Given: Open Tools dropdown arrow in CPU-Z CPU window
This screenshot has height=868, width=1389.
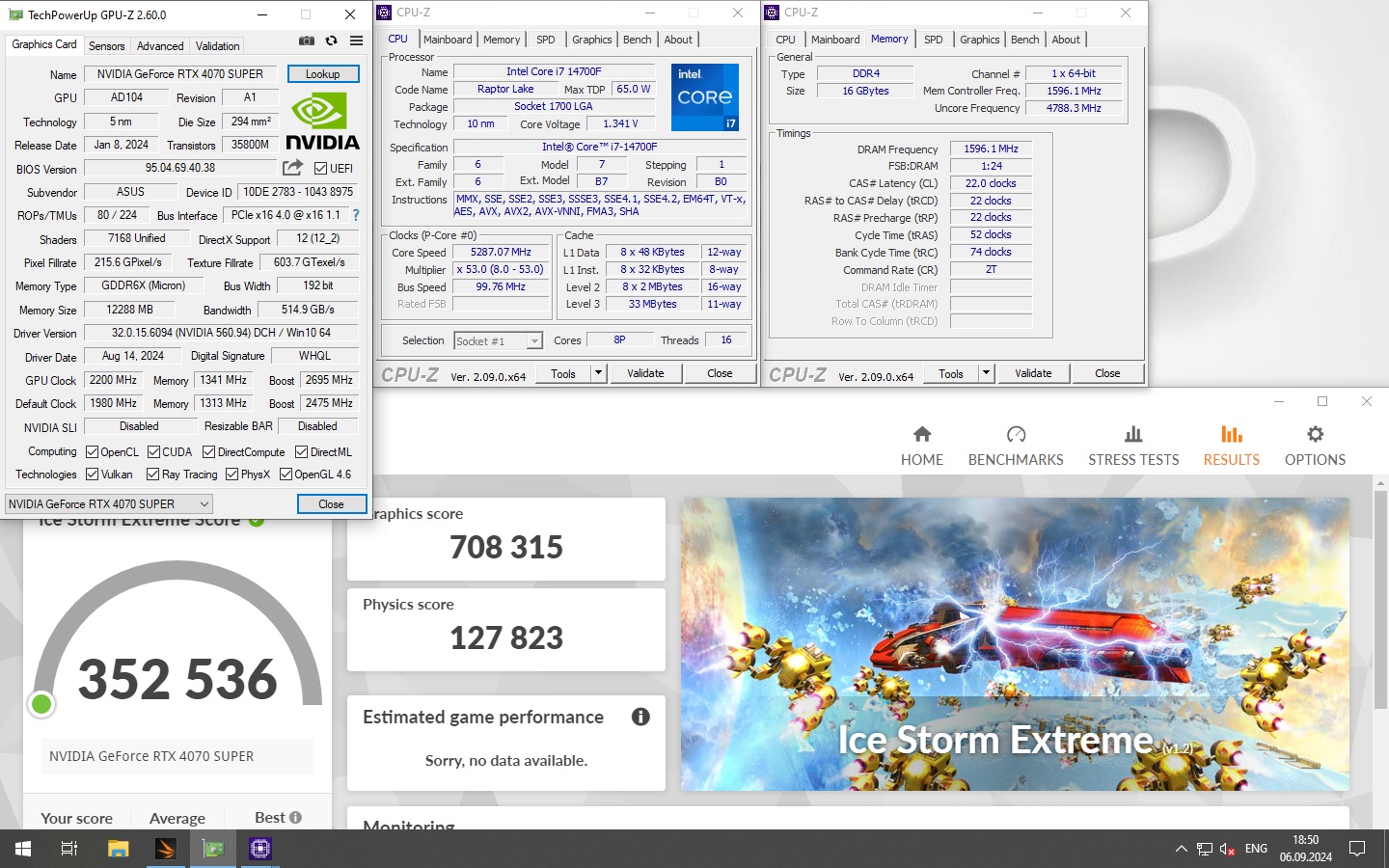Looking at the screenshot, I should 598,373.
